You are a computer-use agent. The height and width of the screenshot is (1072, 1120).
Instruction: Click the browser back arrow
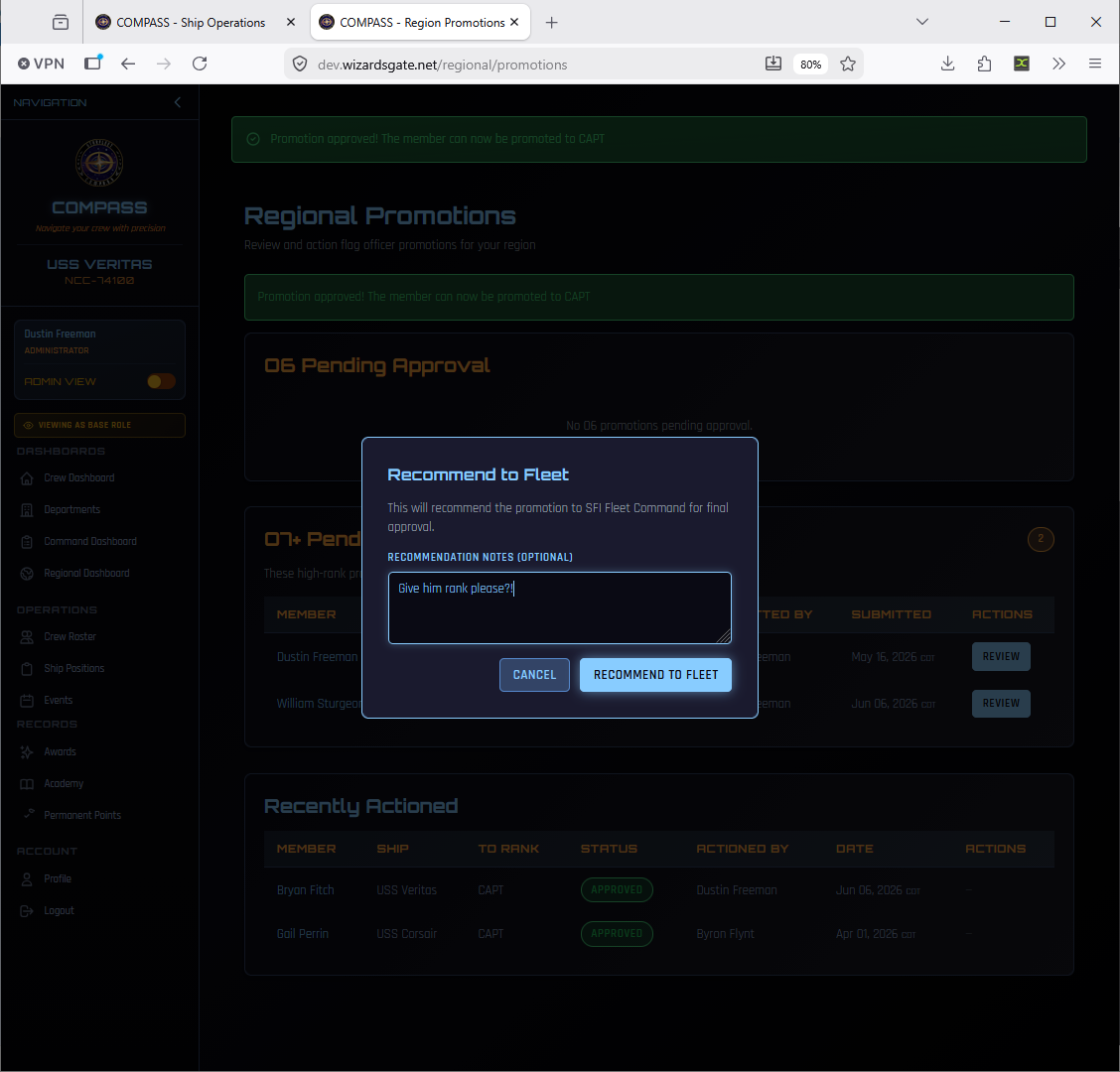click(128, 65)
